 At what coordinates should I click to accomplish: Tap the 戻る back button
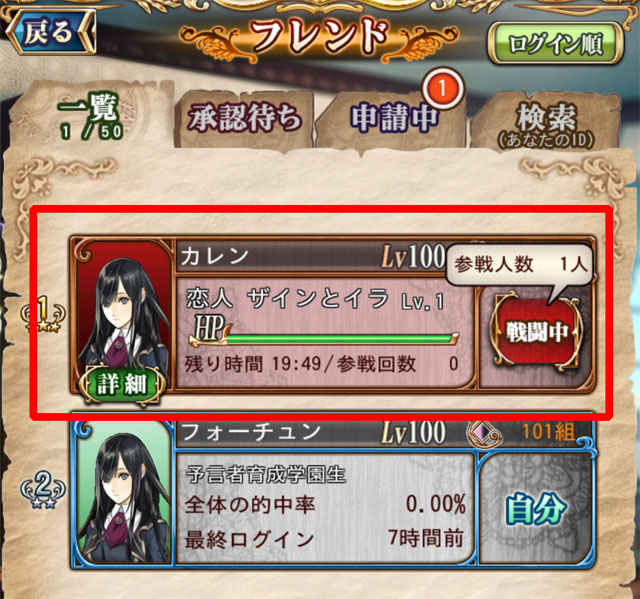(50, 32)
